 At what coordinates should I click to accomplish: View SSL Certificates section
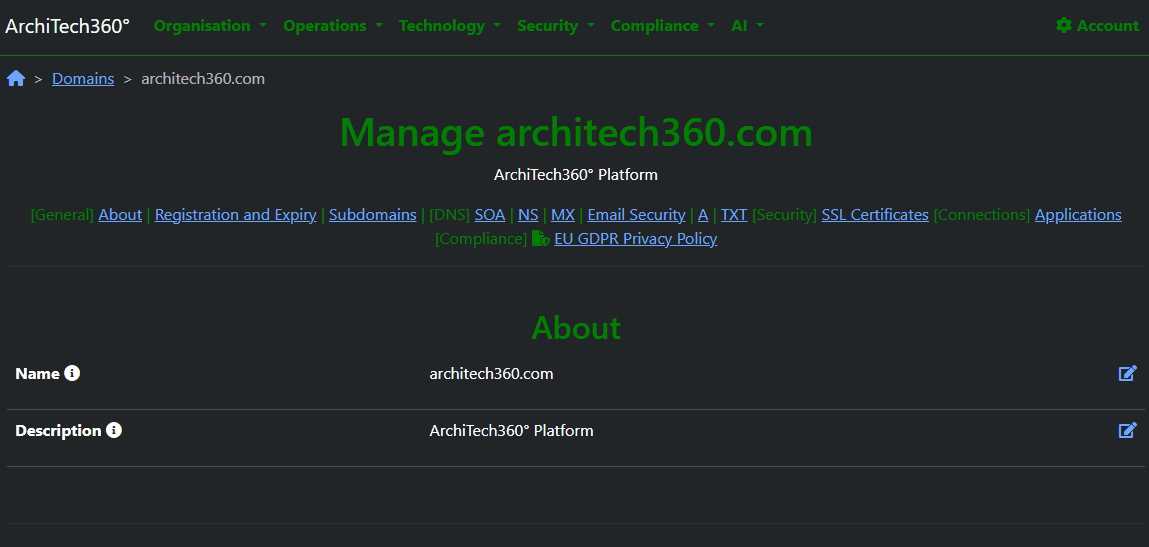[875, 215]
